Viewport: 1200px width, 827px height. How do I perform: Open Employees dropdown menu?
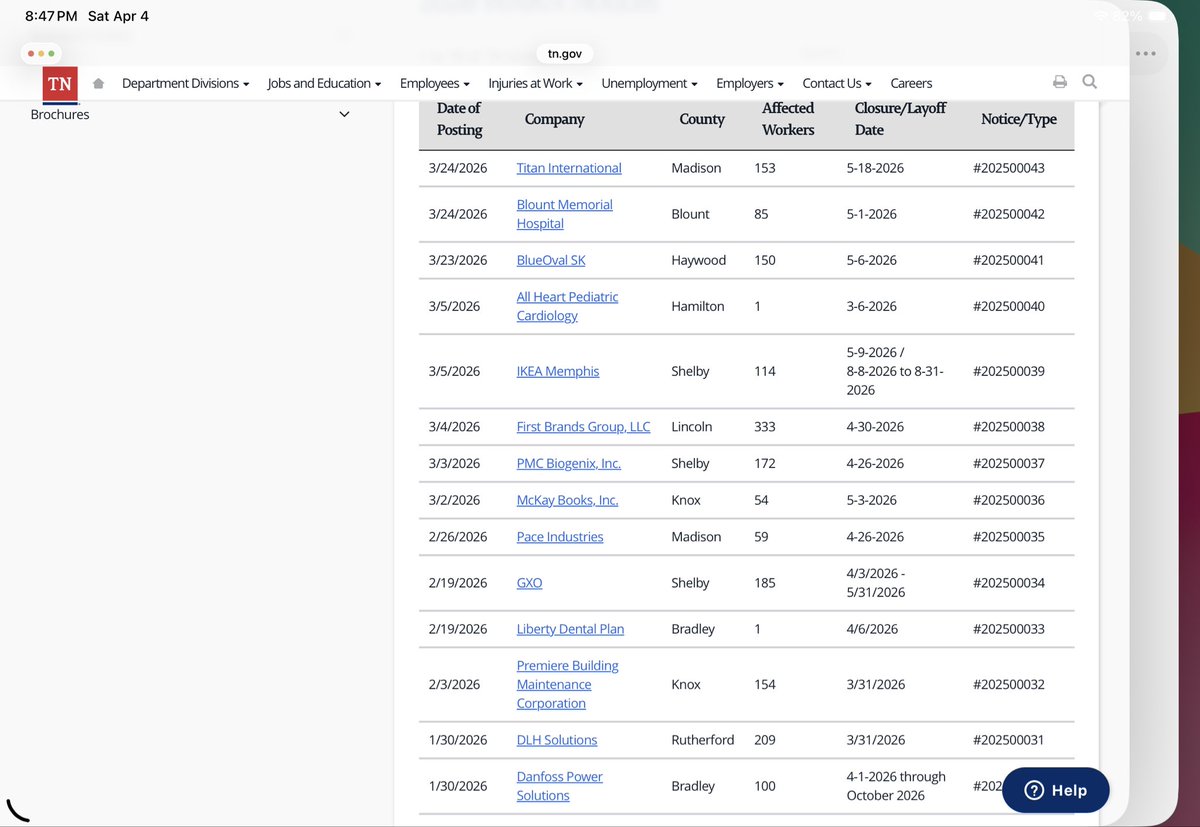click(435, 83)
